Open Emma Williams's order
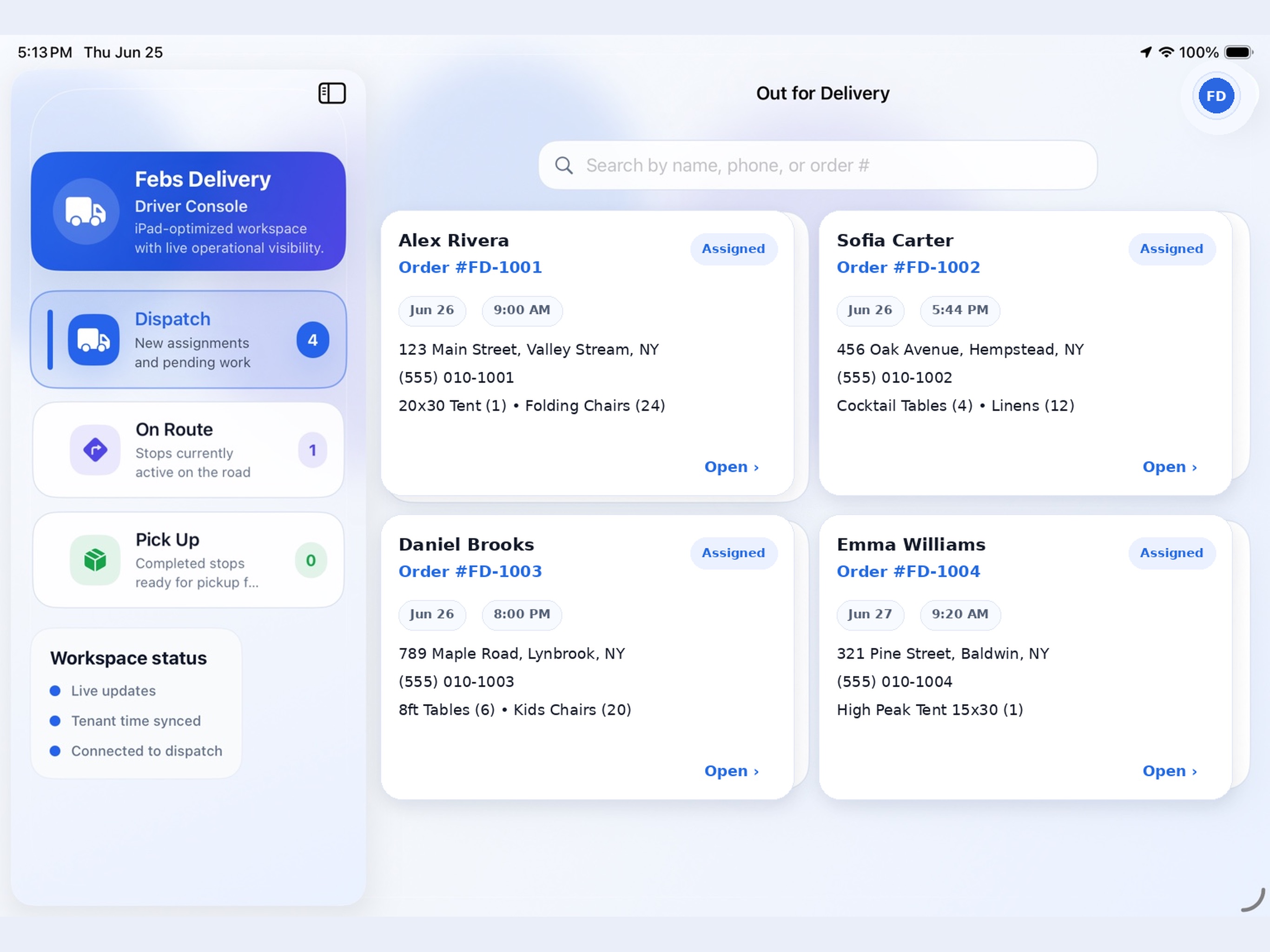Viewport: 1270px width, 952px height. [1170, 771]
